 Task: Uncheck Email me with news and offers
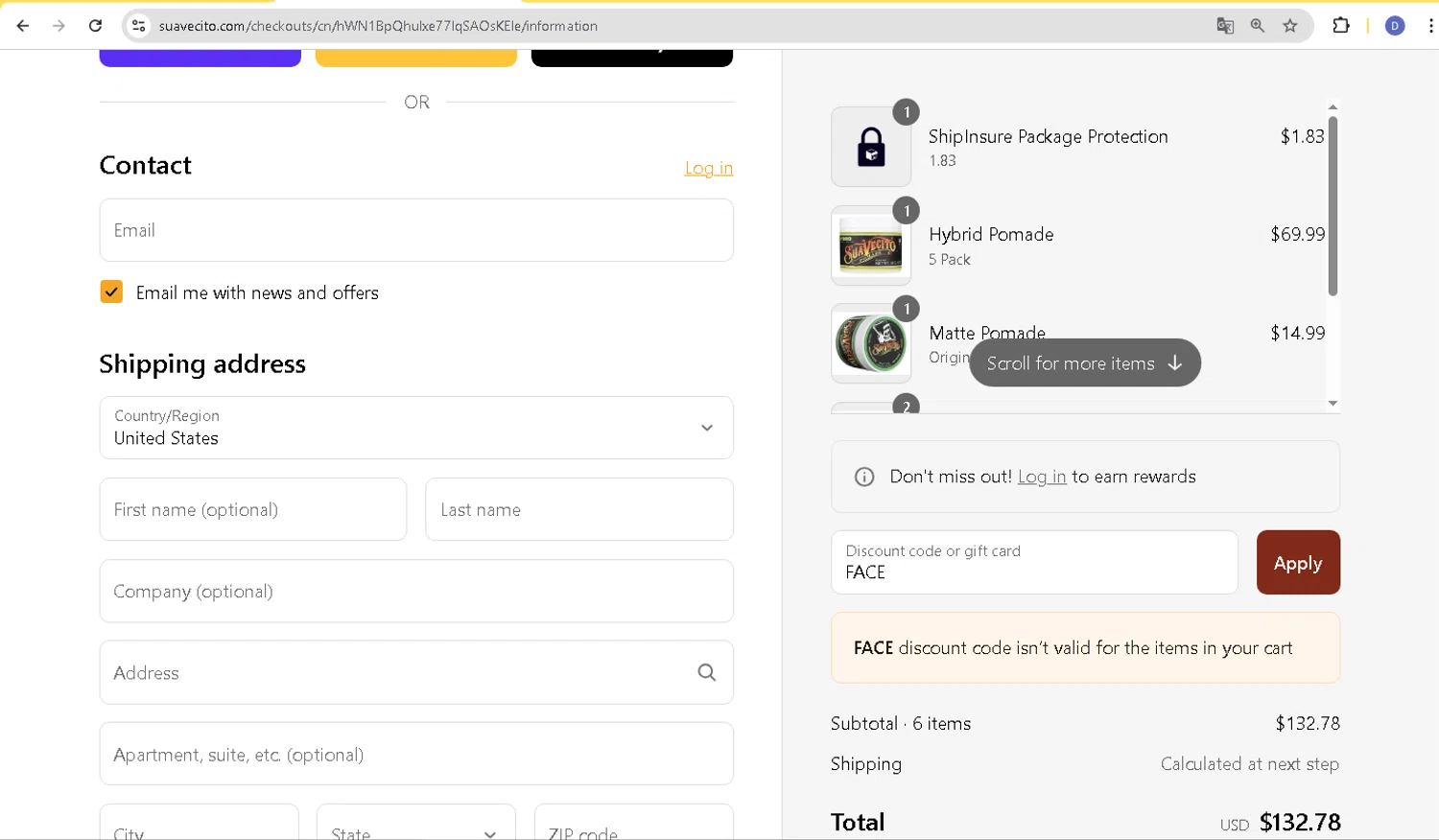[x=111, y=292]
